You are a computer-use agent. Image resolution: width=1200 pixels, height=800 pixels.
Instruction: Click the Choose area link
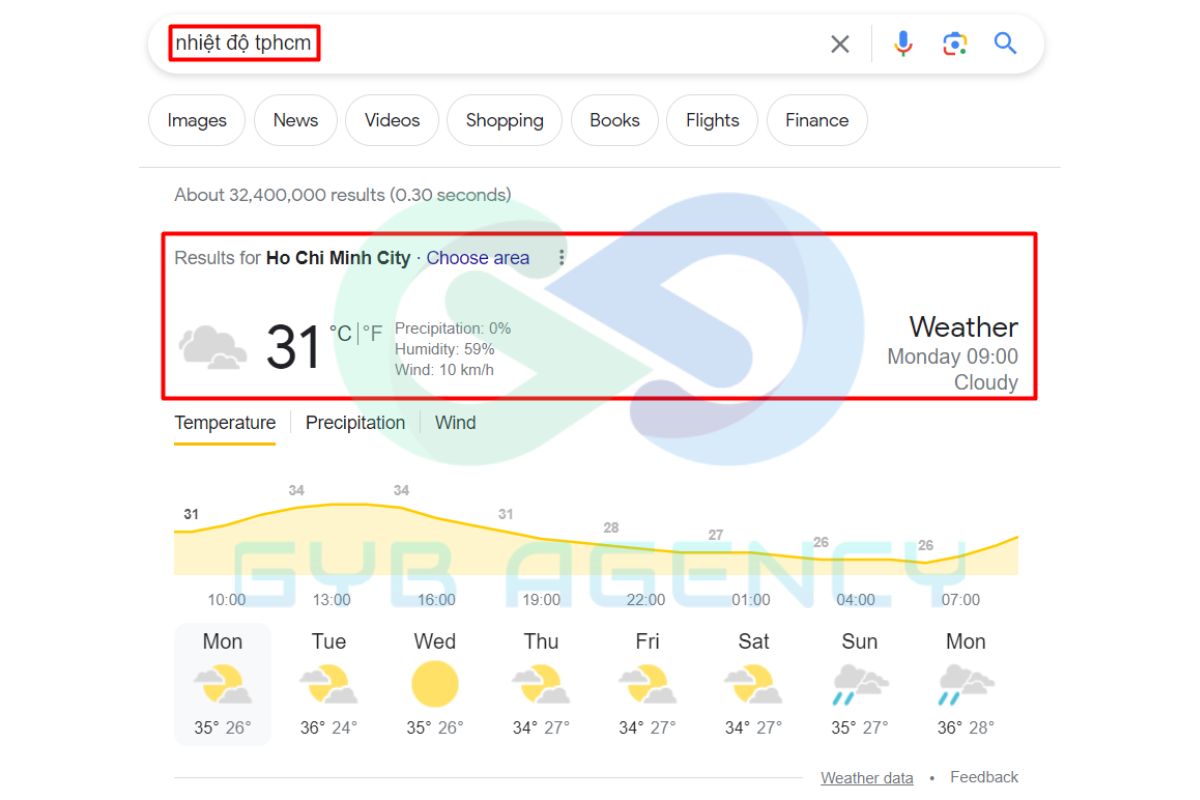tap(478, 258)
